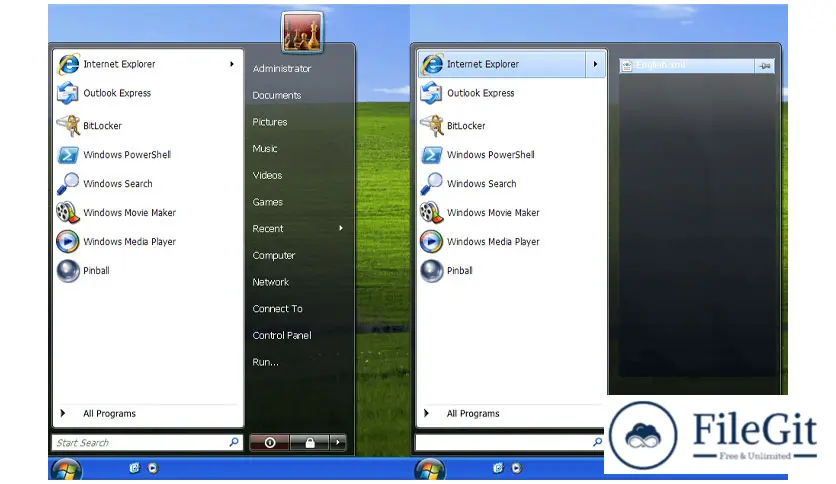836x484 pixels.
Task: Open English.xml from the jump list
Action: pos(687,66)
